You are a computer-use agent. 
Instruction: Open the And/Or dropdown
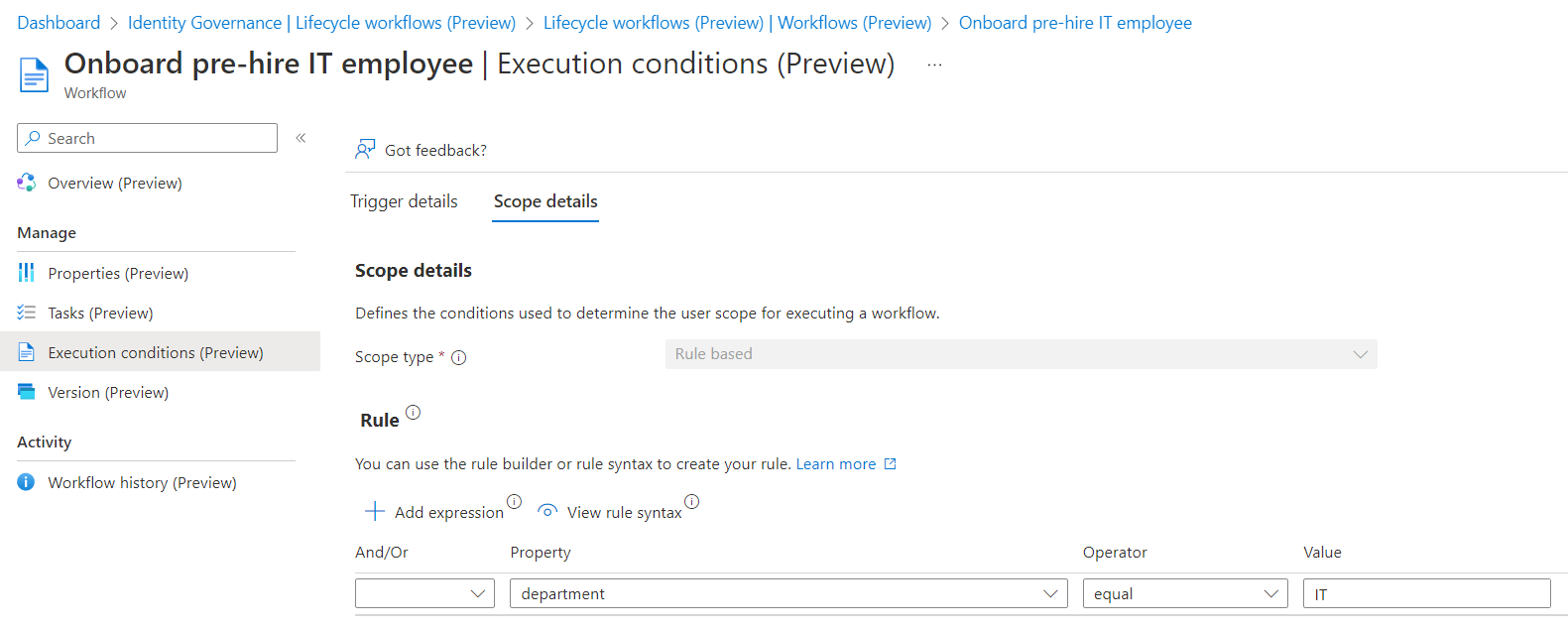point(424,593)
